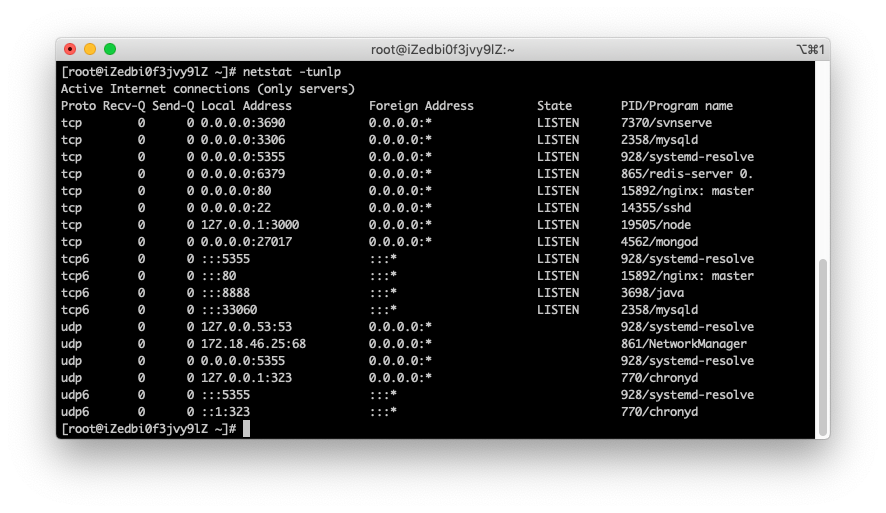
Task: Close the terminal window with red button
Action: [x=70, y=49]
